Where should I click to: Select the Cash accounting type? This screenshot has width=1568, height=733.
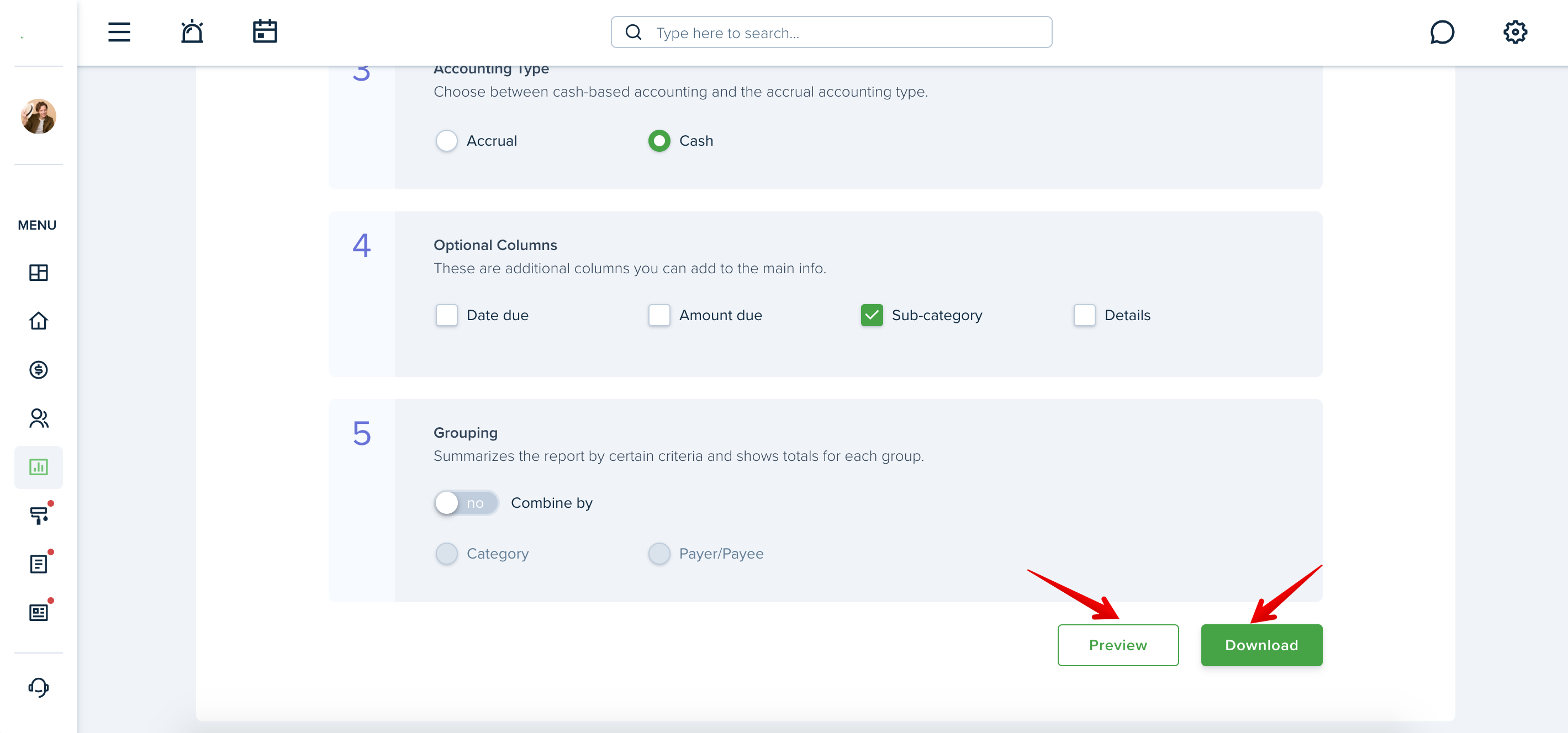coord(659,141)
